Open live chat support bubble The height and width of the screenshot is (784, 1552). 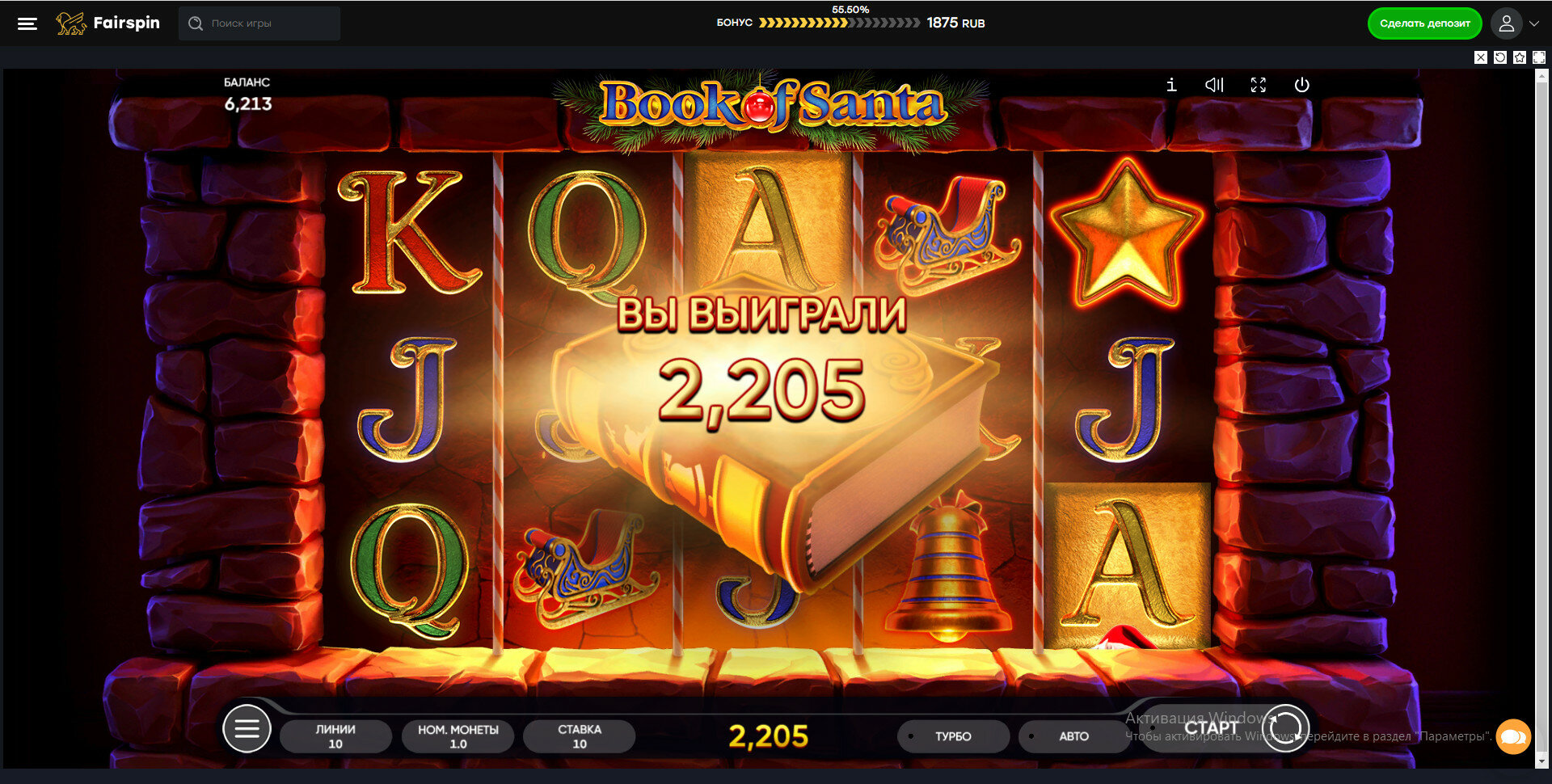[x=1513, y=736]
